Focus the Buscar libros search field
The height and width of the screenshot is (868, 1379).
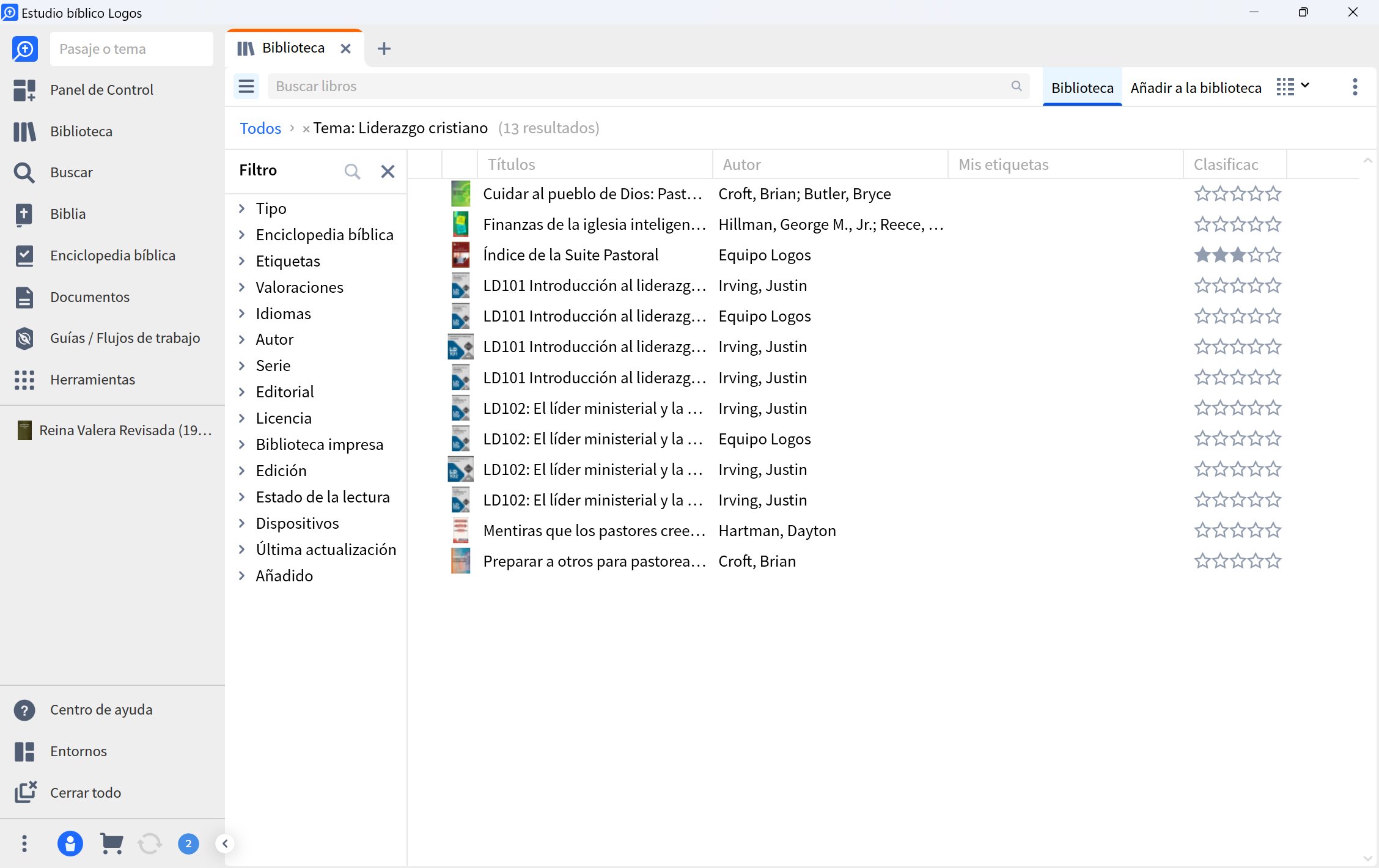(648, 86)
